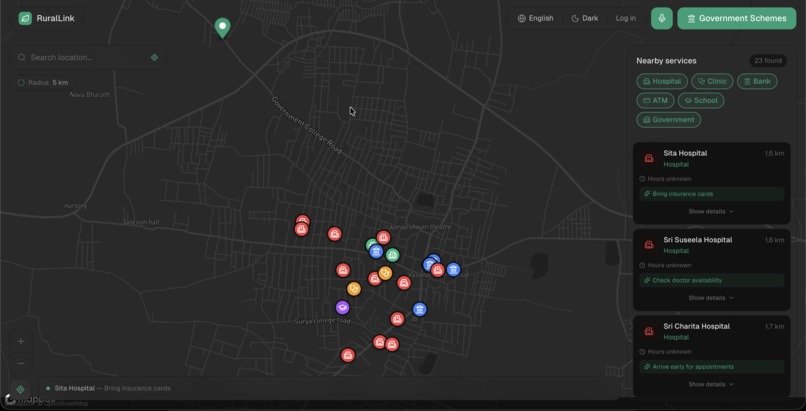Open the English language selector
The height and width of the screenshot is (411, 806).
click(x=536, y=18)
